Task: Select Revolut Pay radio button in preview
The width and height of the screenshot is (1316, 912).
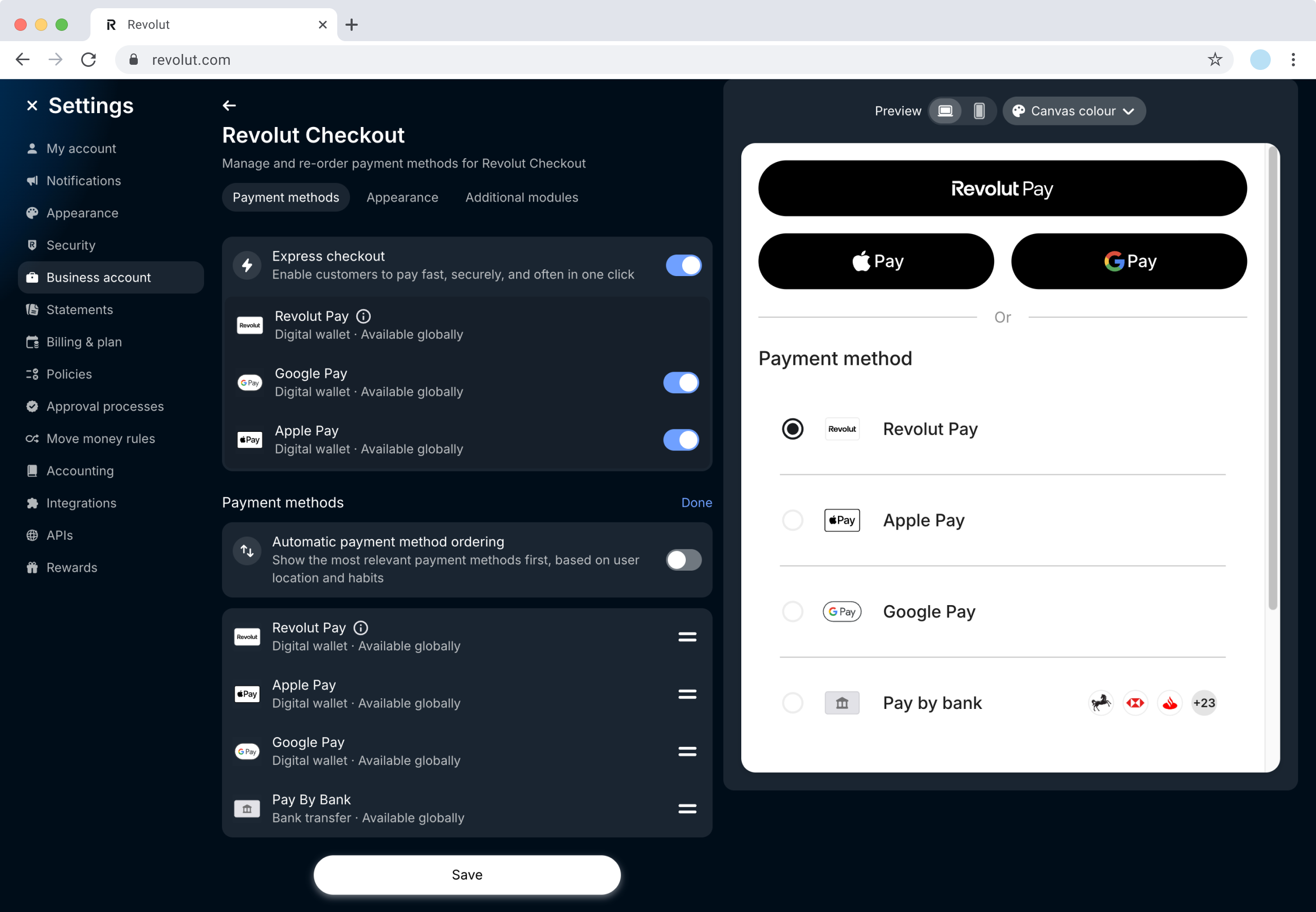Action: pyautogui.click(x=792, y=429)
